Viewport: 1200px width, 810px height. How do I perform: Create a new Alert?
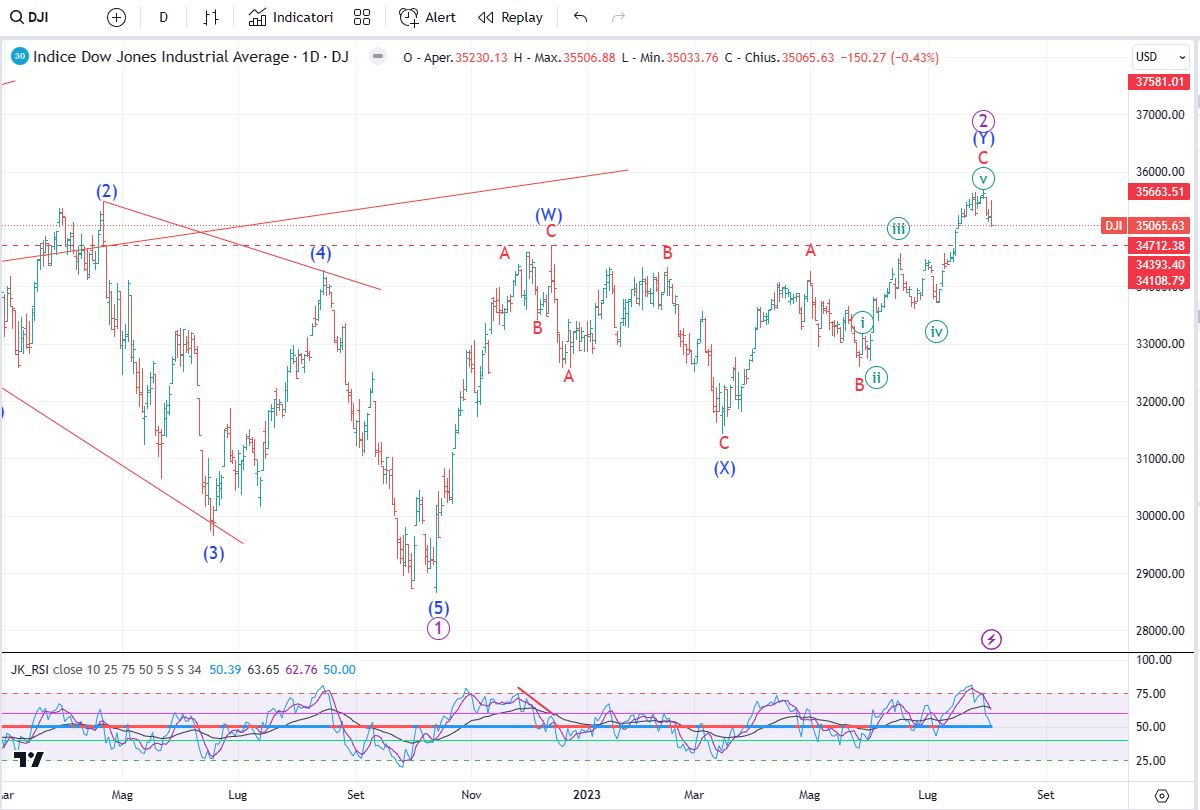[428, 17]
